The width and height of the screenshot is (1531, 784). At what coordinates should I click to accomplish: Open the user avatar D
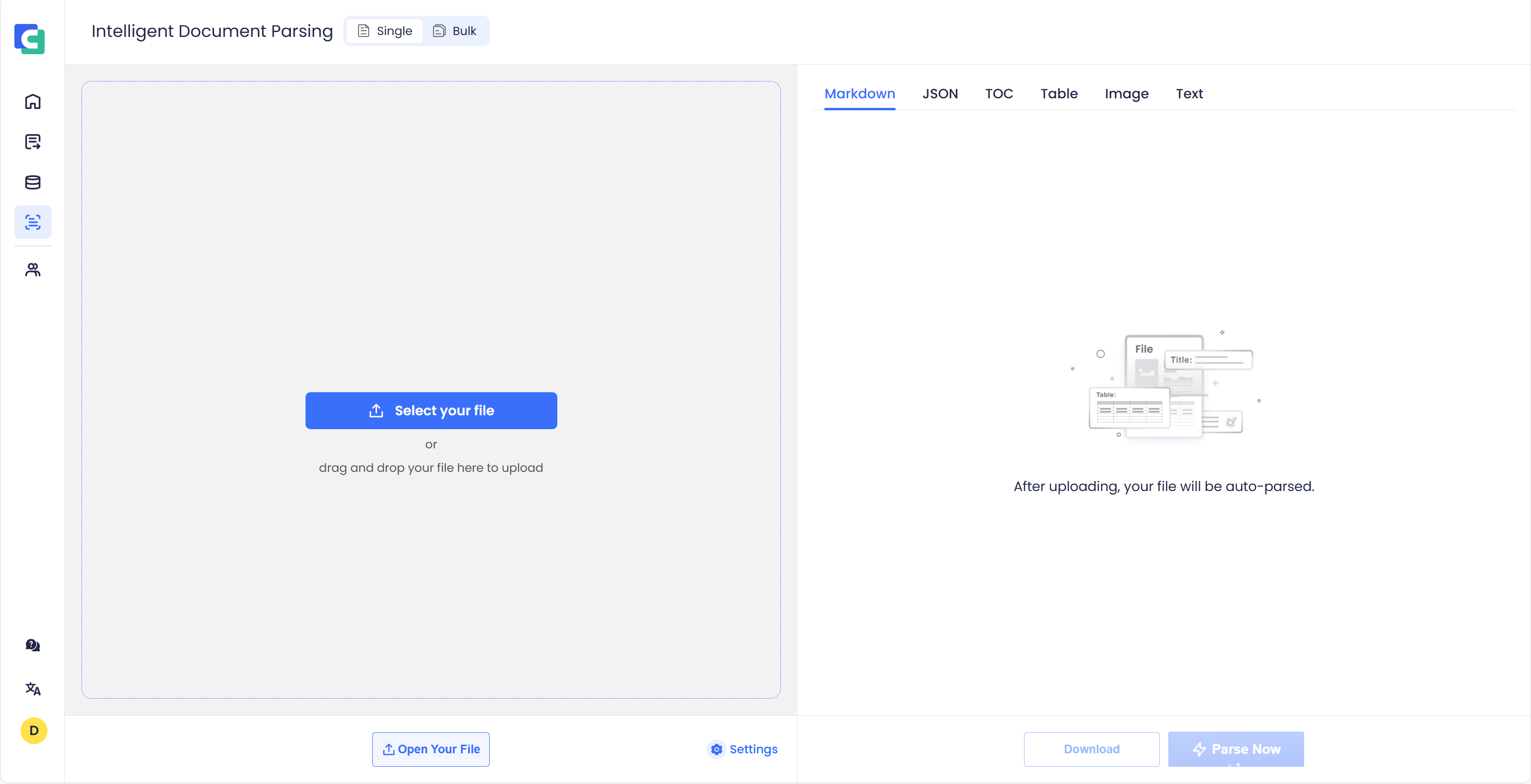[34, 730]
